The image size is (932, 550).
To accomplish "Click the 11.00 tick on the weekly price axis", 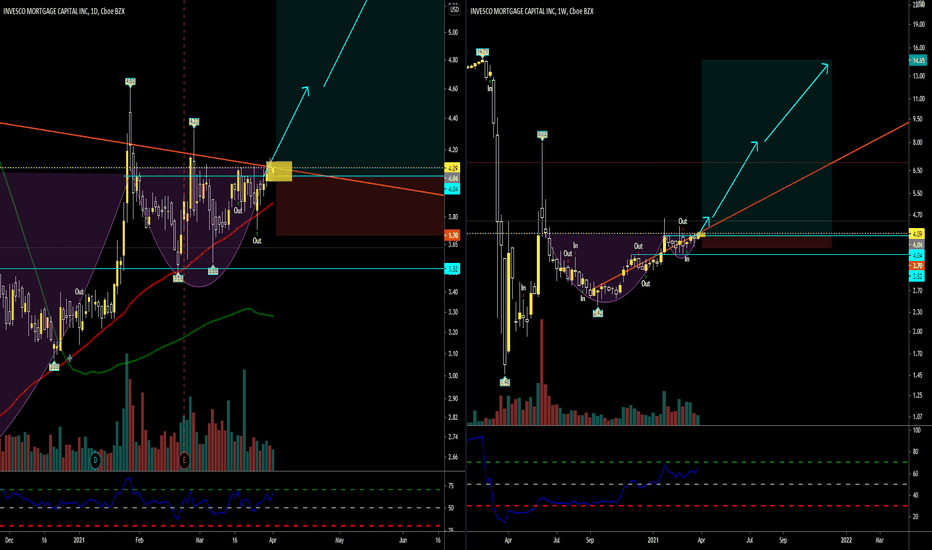I will coord(918,99).
